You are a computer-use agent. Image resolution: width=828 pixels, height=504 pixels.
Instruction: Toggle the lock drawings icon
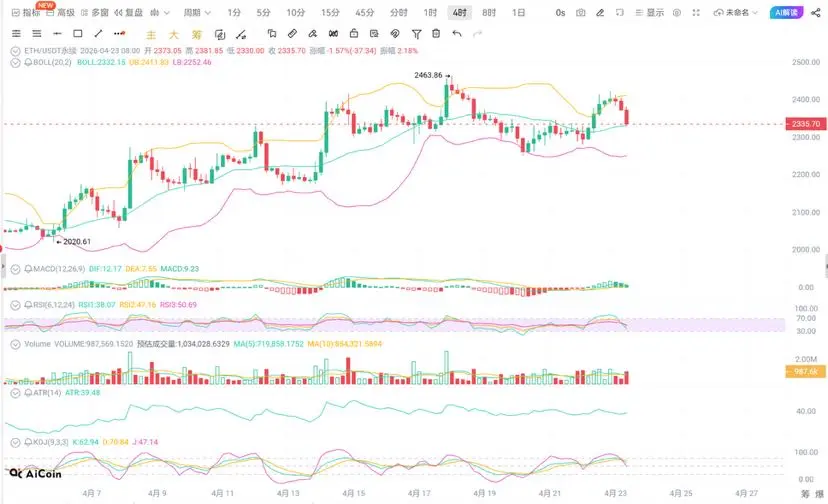pyautogui.click(x=354, y=34)
